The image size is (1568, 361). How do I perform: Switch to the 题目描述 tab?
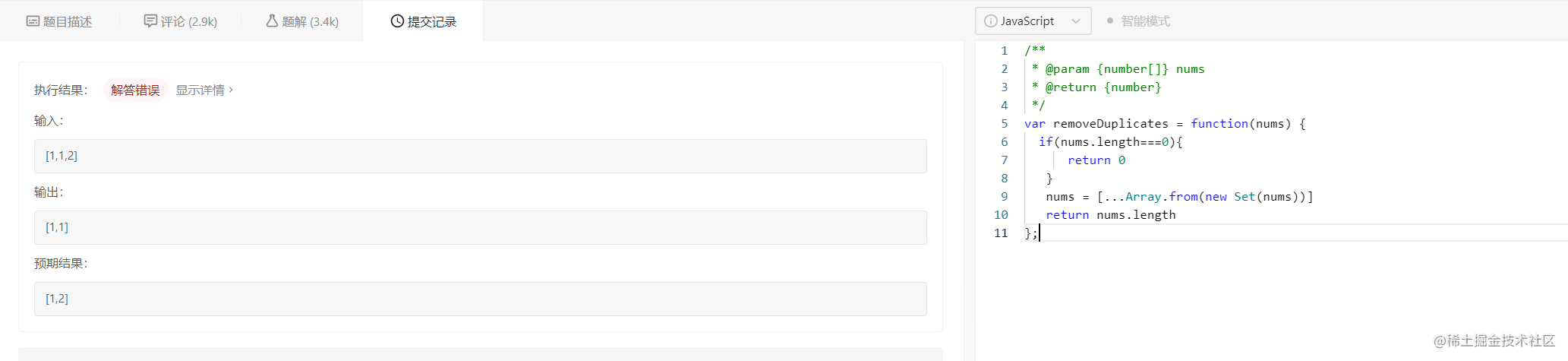point(59,21)
